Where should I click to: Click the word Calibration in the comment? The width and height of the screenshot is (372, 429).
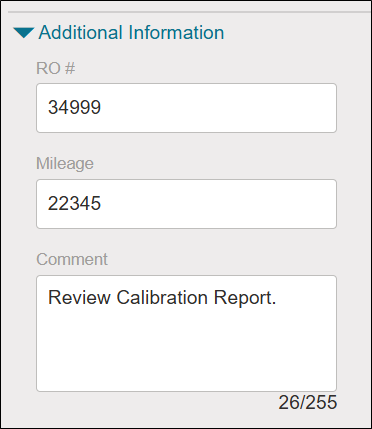click(162, 297)
